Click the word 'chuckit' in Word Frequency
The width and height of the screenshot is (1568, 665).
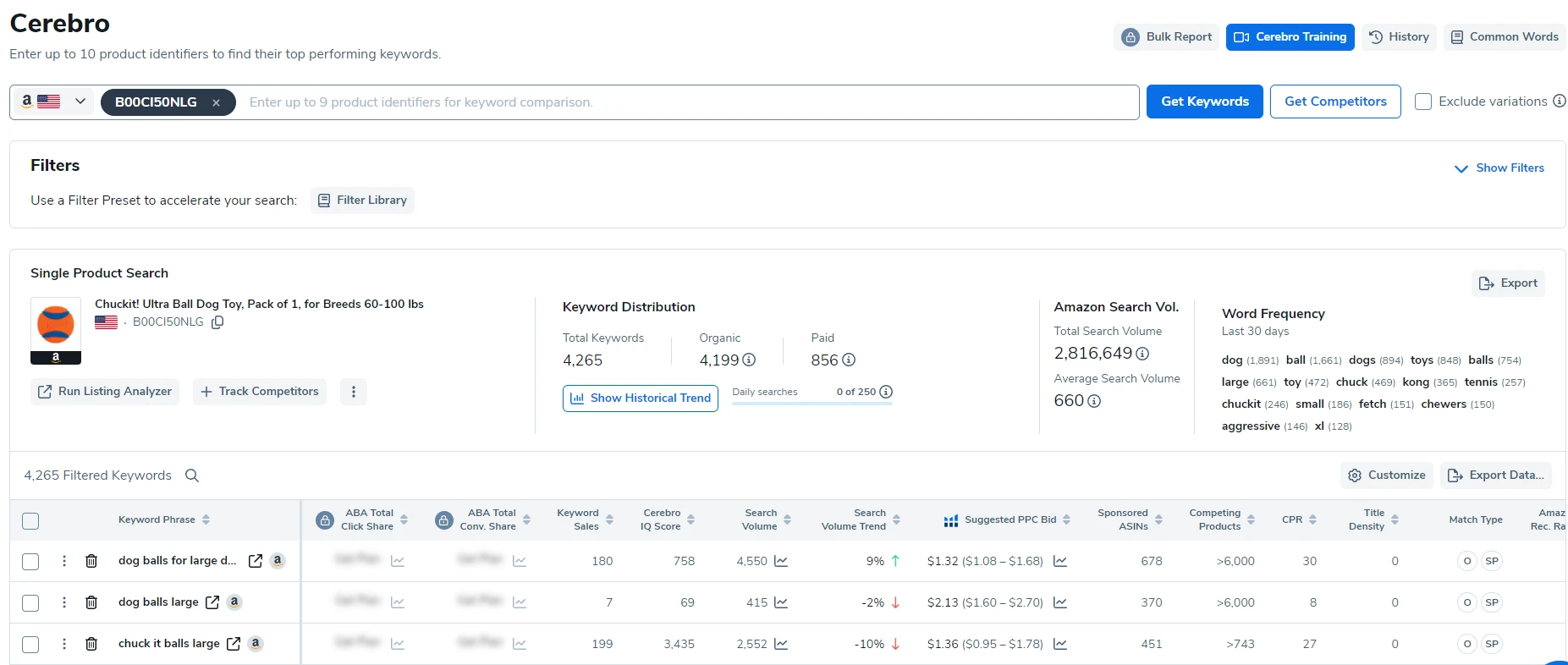pos(1241,404)
